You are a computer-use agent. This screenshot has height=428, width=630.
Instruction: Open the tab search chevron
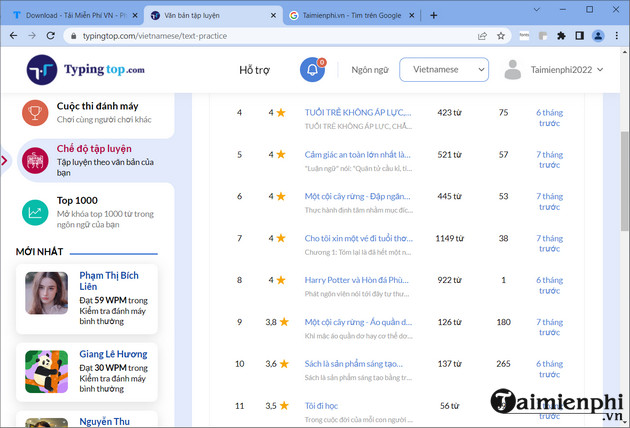(x=536, y=9)
